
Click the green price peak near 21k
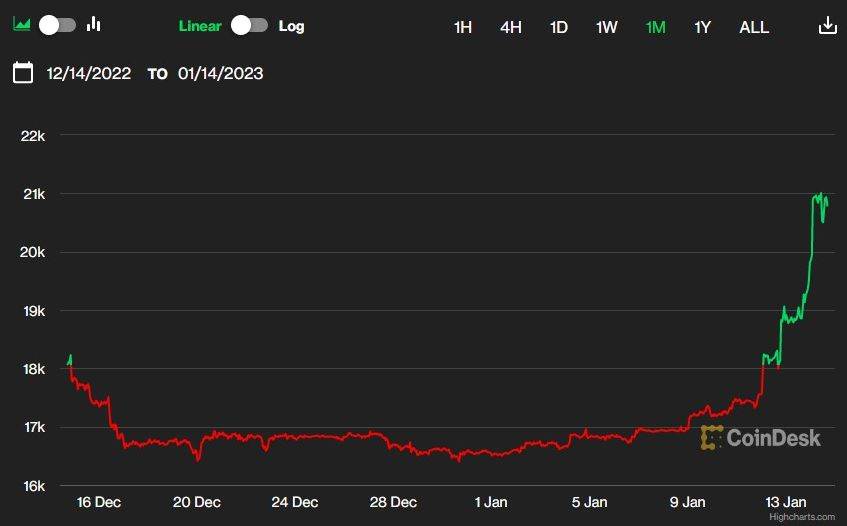click(x=820, y=194)
